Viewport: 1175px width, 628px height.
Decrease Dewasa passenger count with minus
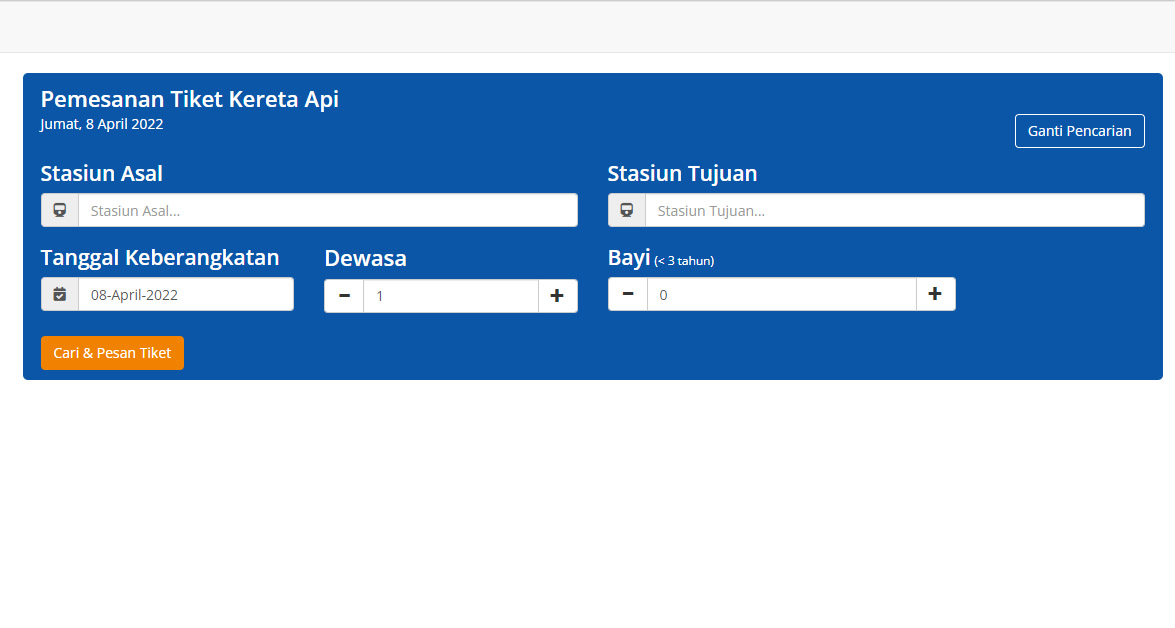point(344,296)
